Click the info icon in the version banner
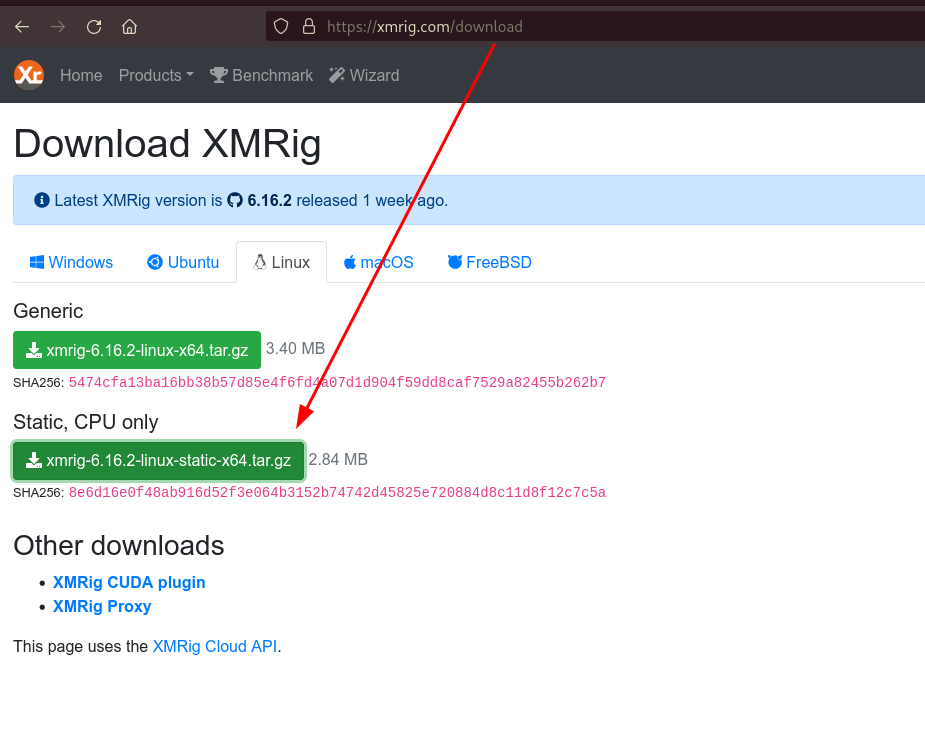Image resolution: width=925 pixels, height=738 pixels. [x=41, y=200]
